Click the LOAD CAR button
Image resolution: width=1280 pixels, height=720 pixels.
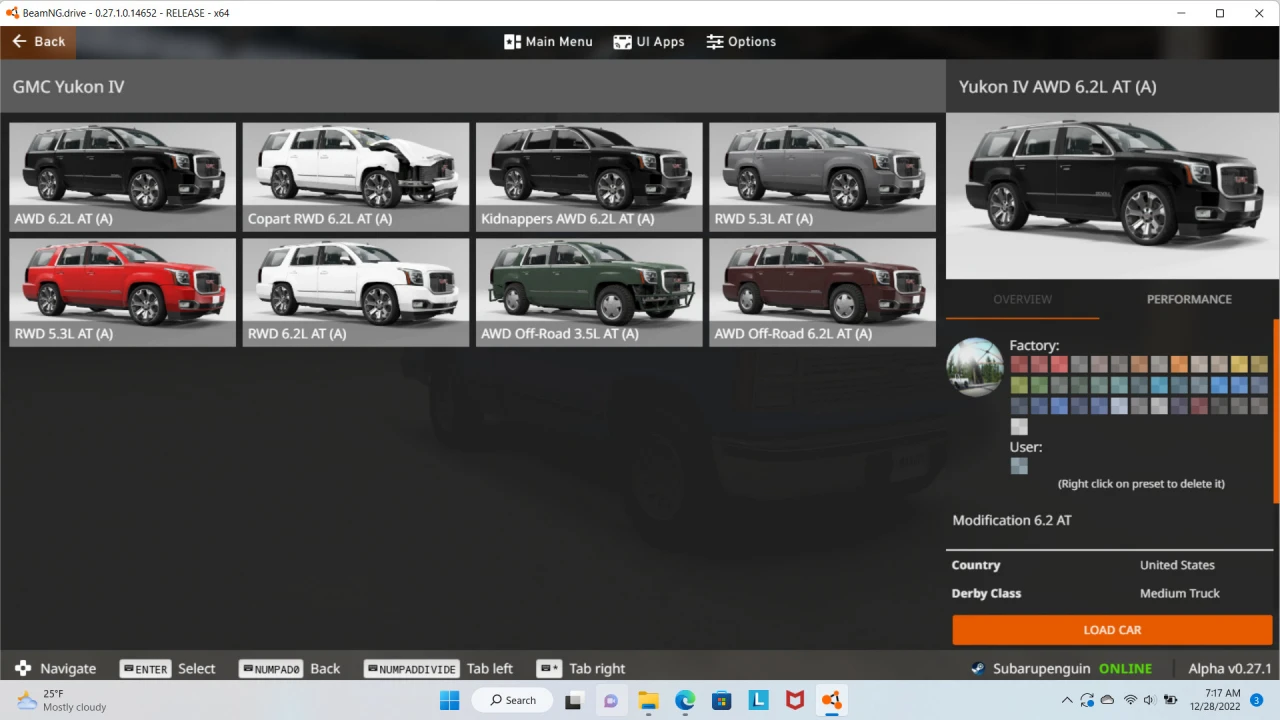tap(1112, 630)
